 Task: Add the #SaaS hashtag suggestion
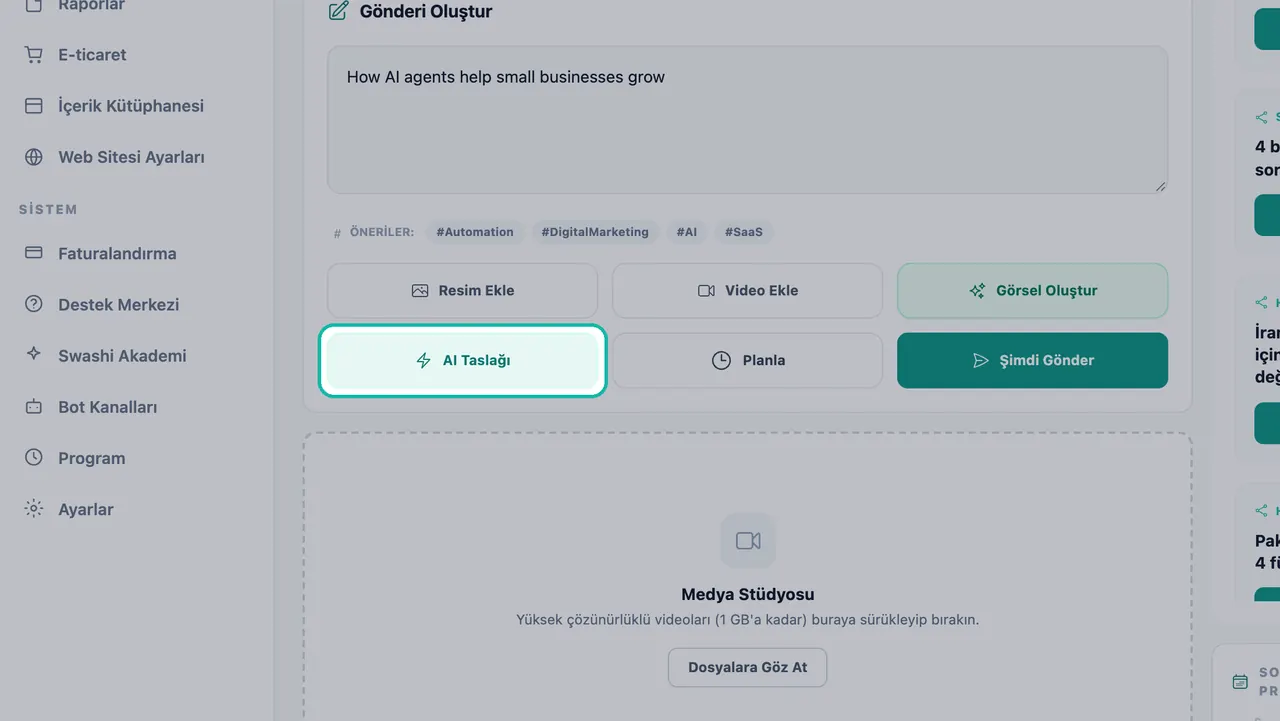[x=744, y=232]
